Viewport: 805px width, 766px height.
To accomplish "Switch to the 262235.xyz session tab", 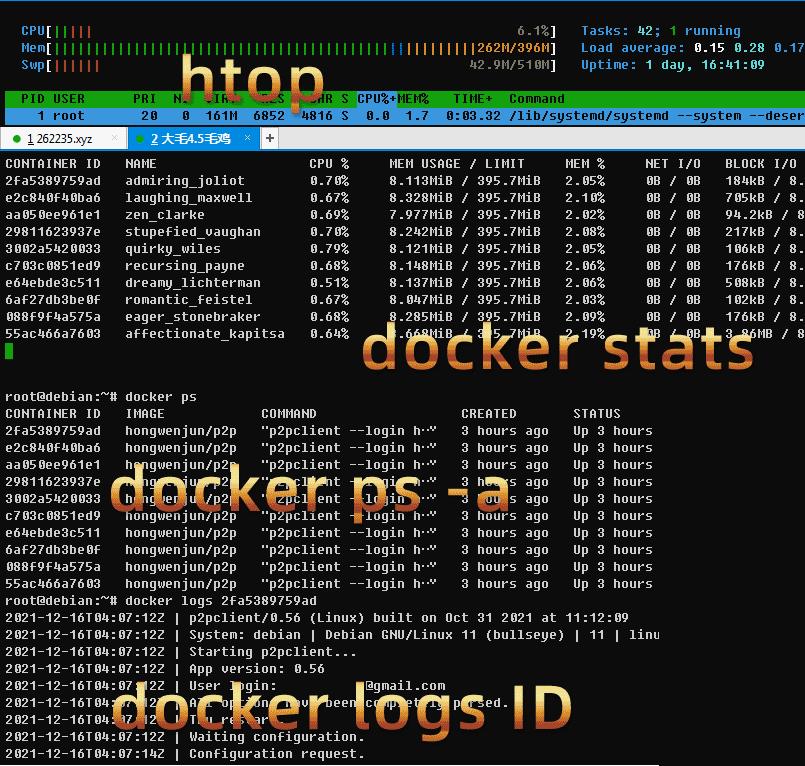I will pyautogui.click(x=60, y=139).
